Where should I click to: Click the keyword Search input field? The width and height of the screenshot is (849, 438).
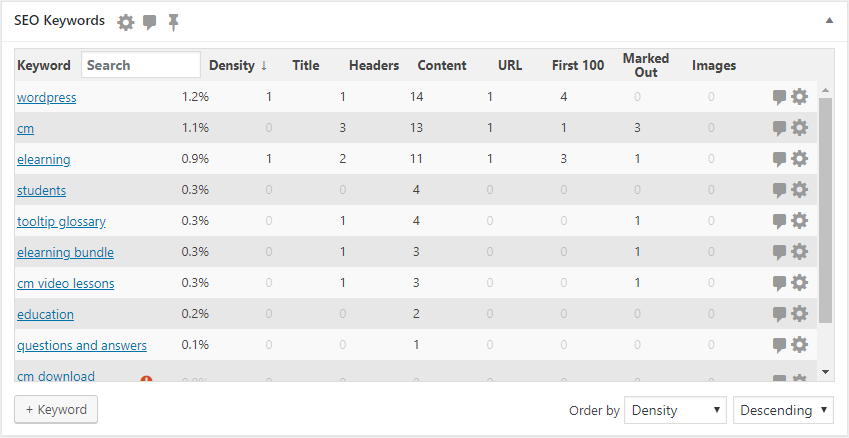[x=140, y=65]
